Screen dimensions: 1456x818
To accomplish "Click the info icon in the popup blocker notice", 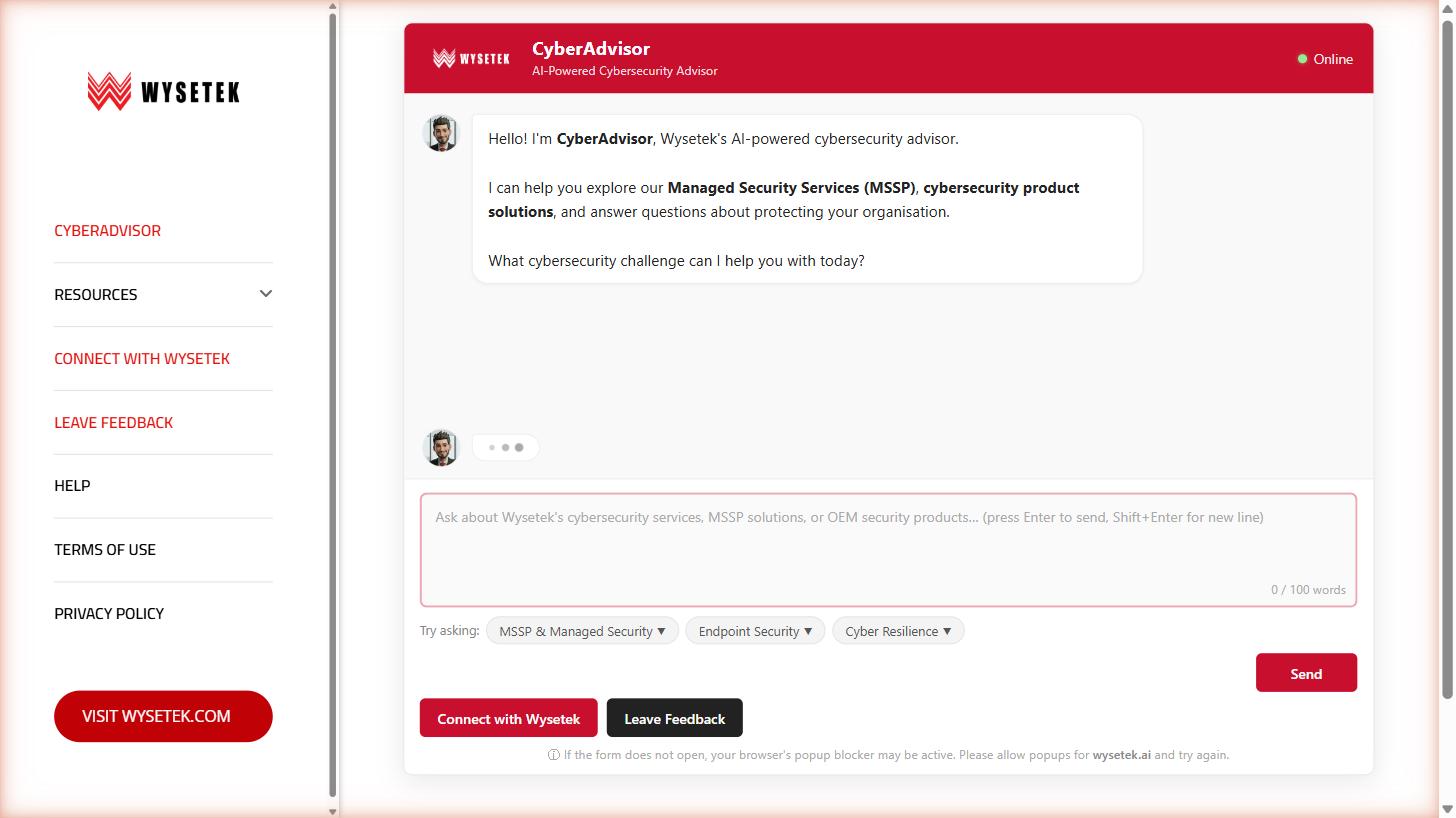I will point(552,755).
